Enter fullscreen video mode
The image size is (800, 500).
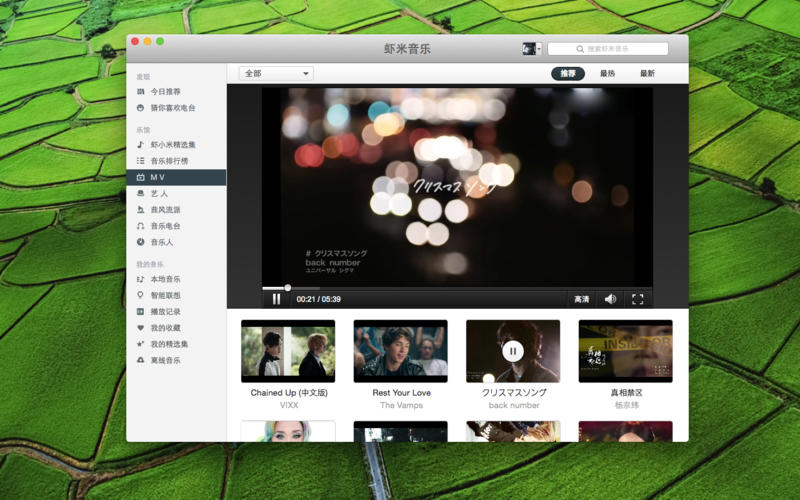tap(637, 299)
